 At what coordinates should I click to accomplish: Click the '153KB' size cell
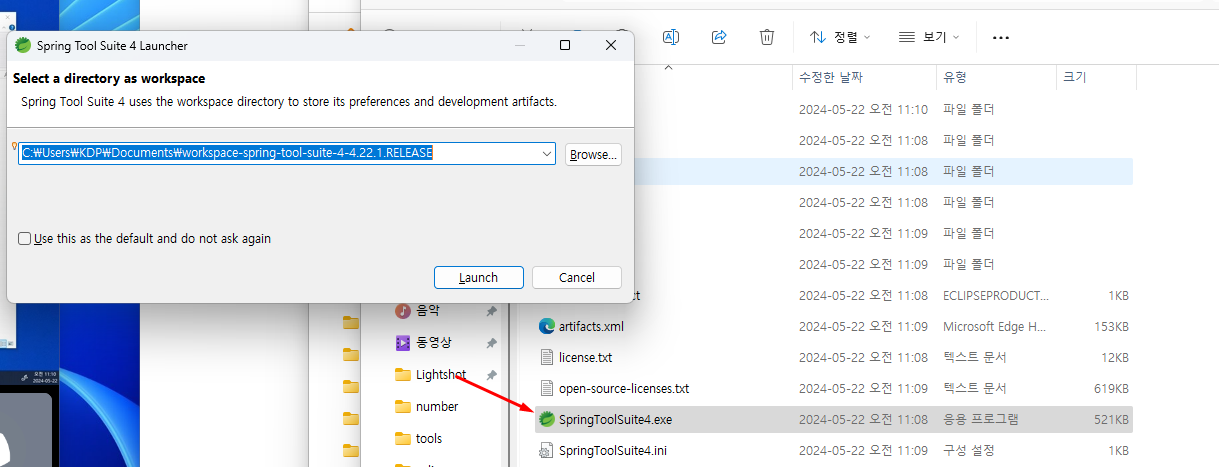coord(1110,326)
